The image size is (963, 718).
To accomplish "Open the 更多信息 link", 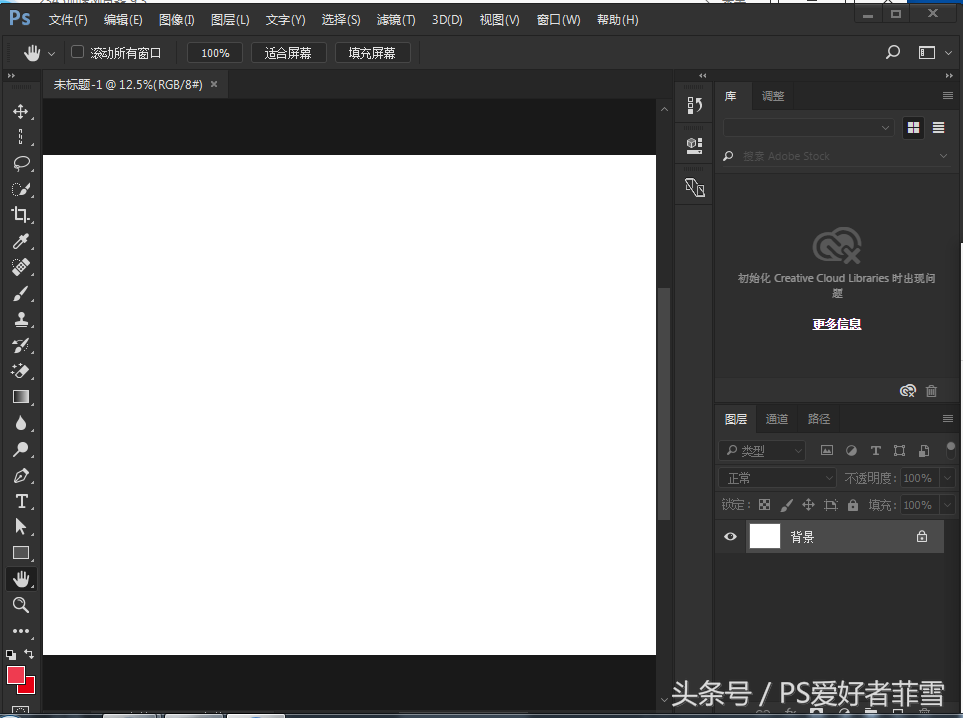I will click(836, 324).
